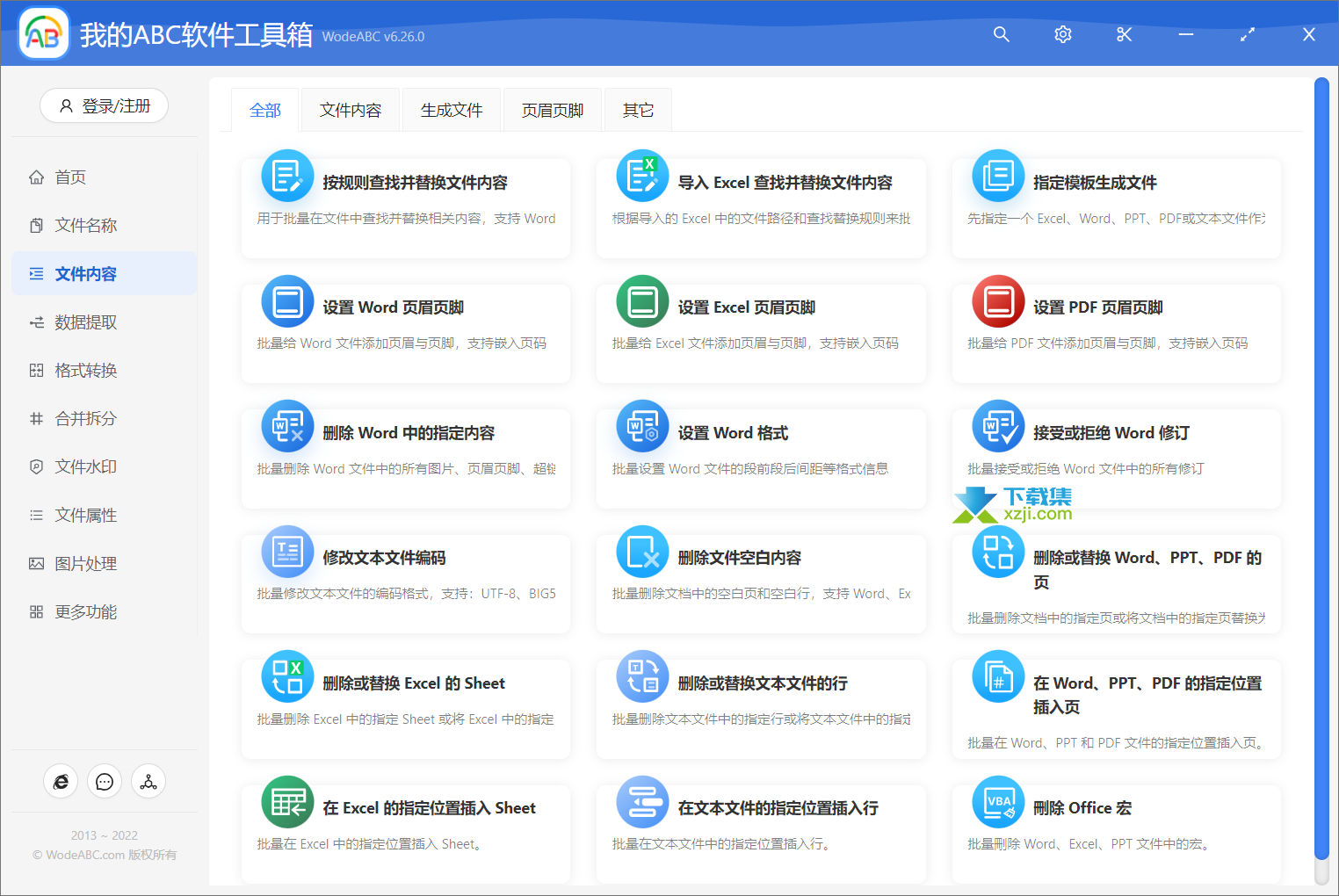This screenshot has width=1339, height=896.
Task: Open 图片处理 in sidebar
Action: coord(104,564)
